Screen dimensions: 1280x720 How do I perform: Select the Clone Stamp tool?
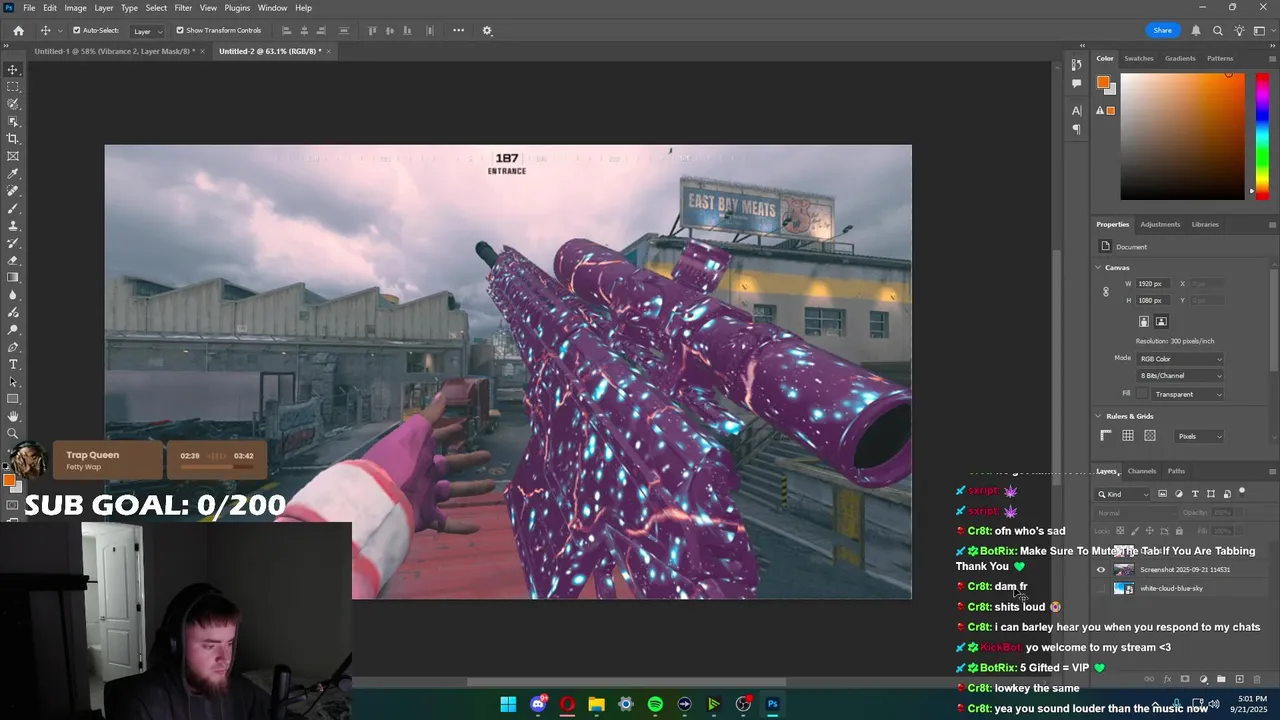(13, 226)
